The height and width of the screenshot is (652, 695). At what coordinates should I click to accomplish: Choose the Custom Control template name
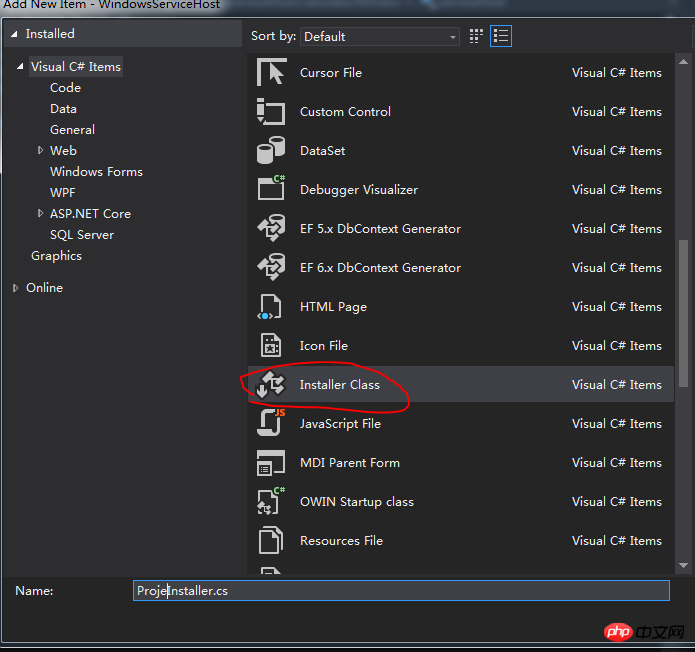345,112
